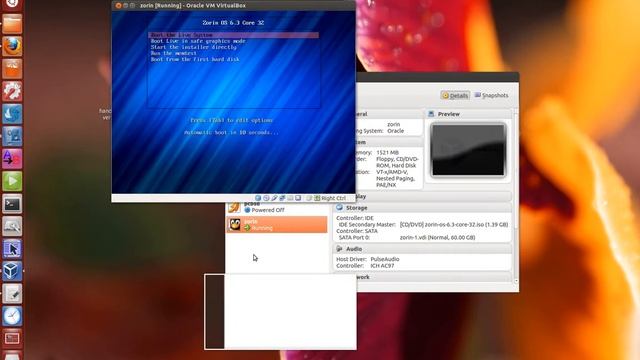
Task: Click the clock icon in the launcher
Action: (x=12, y=316)
